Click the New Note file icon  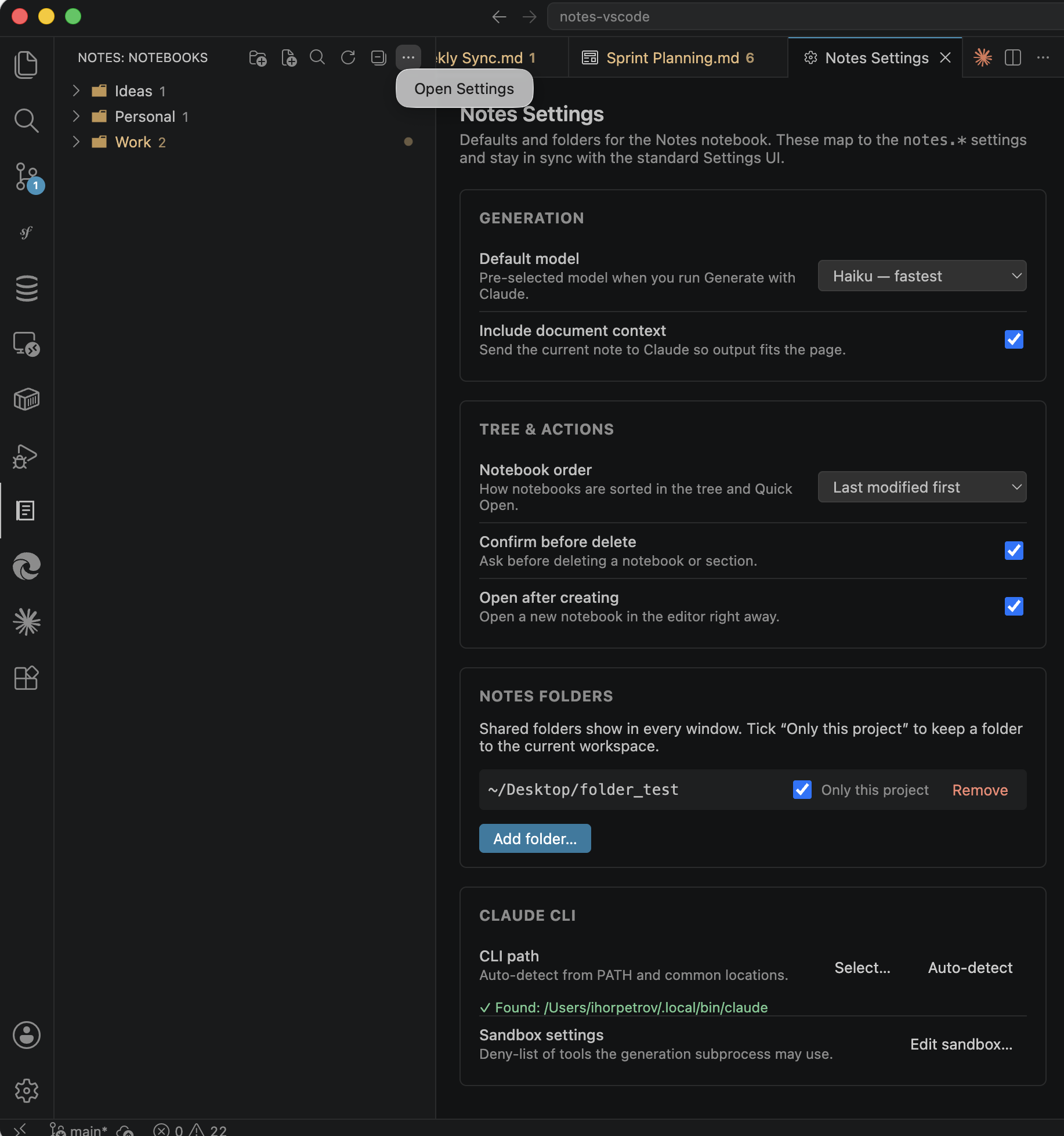[288, 57]
